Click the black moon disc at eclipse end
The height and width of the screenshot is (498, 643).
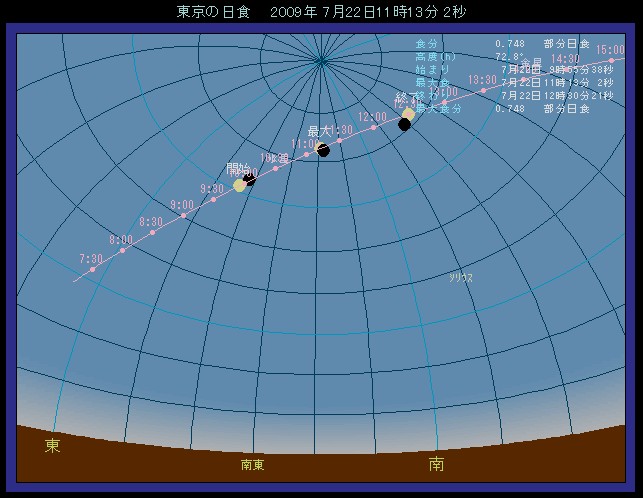[405, 125]
